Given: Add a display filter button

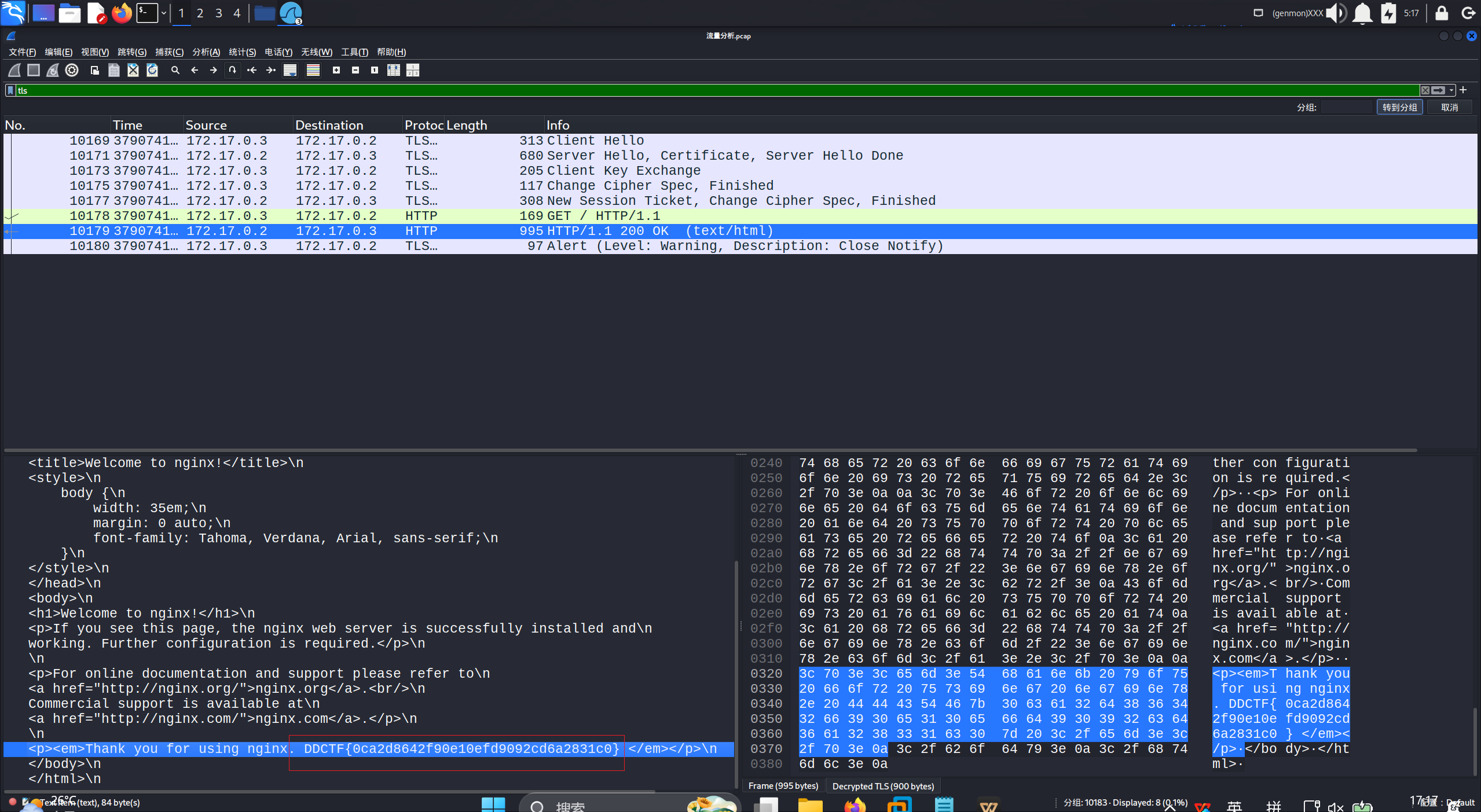Looking at the screenshot, I should coord(1464,90).
